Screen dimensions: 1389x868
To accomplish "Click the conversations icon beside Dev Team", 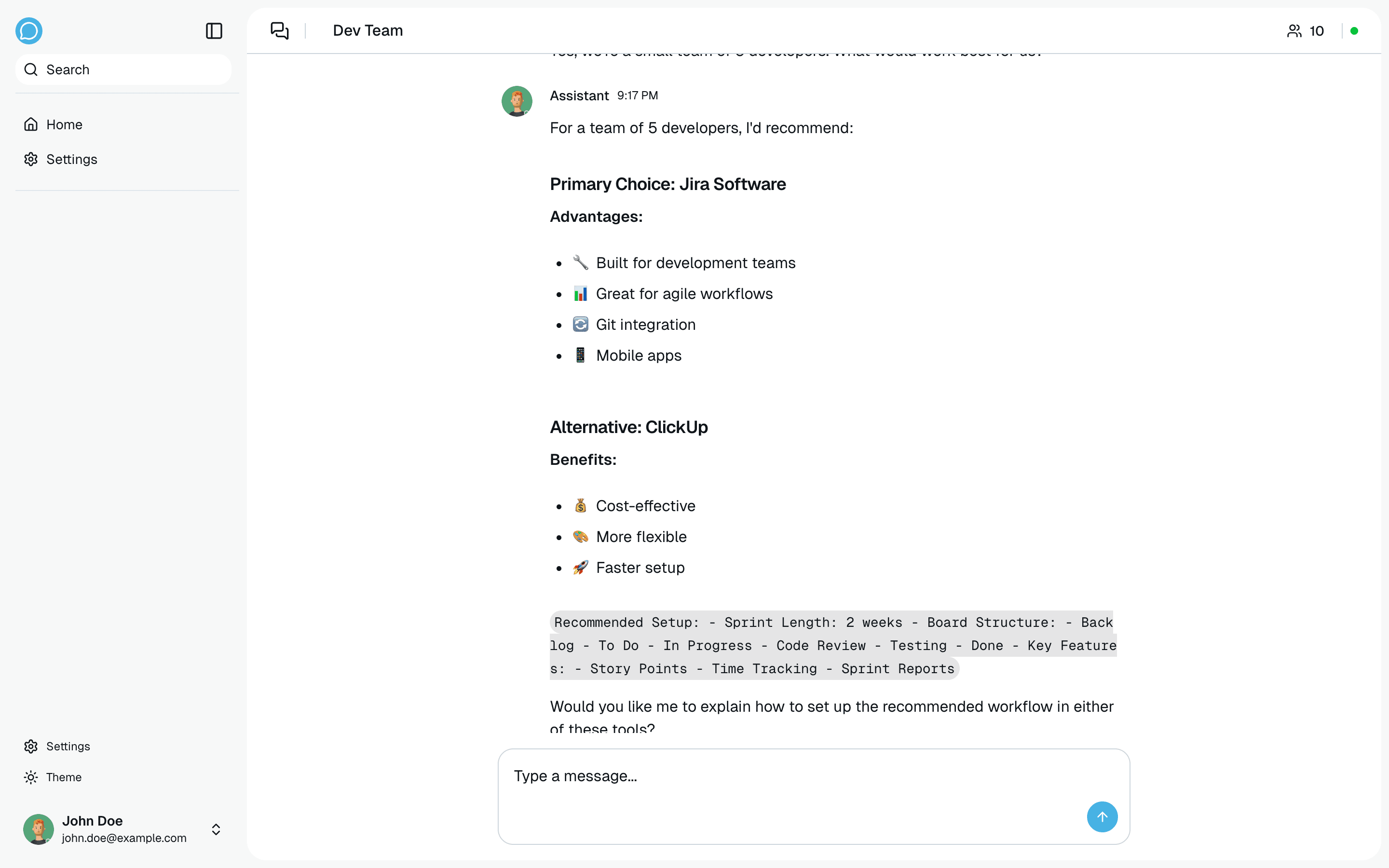I will [x=280, y=30].
